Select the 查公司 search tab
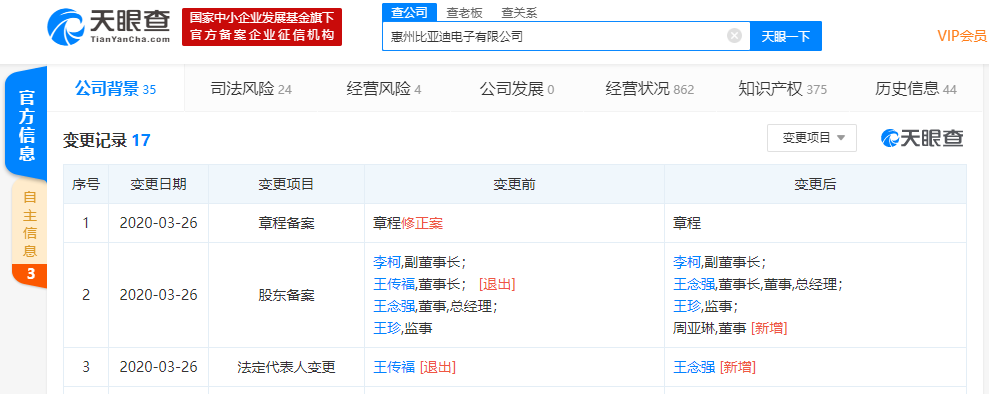 pyautogui.click(x=409, y=12)
